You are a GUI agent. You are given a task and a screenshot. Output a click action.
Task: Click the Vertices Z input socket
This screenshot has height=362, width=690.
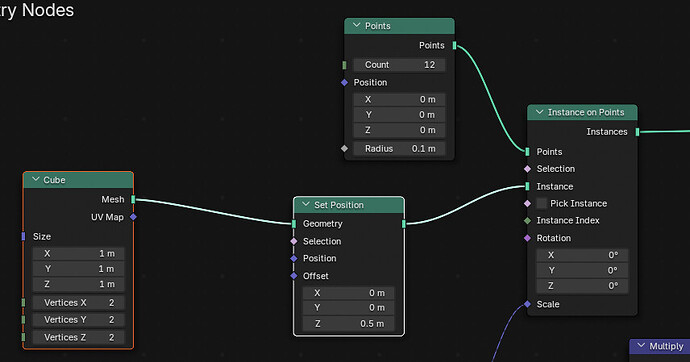pyautogui.click(x=23, y=337)
